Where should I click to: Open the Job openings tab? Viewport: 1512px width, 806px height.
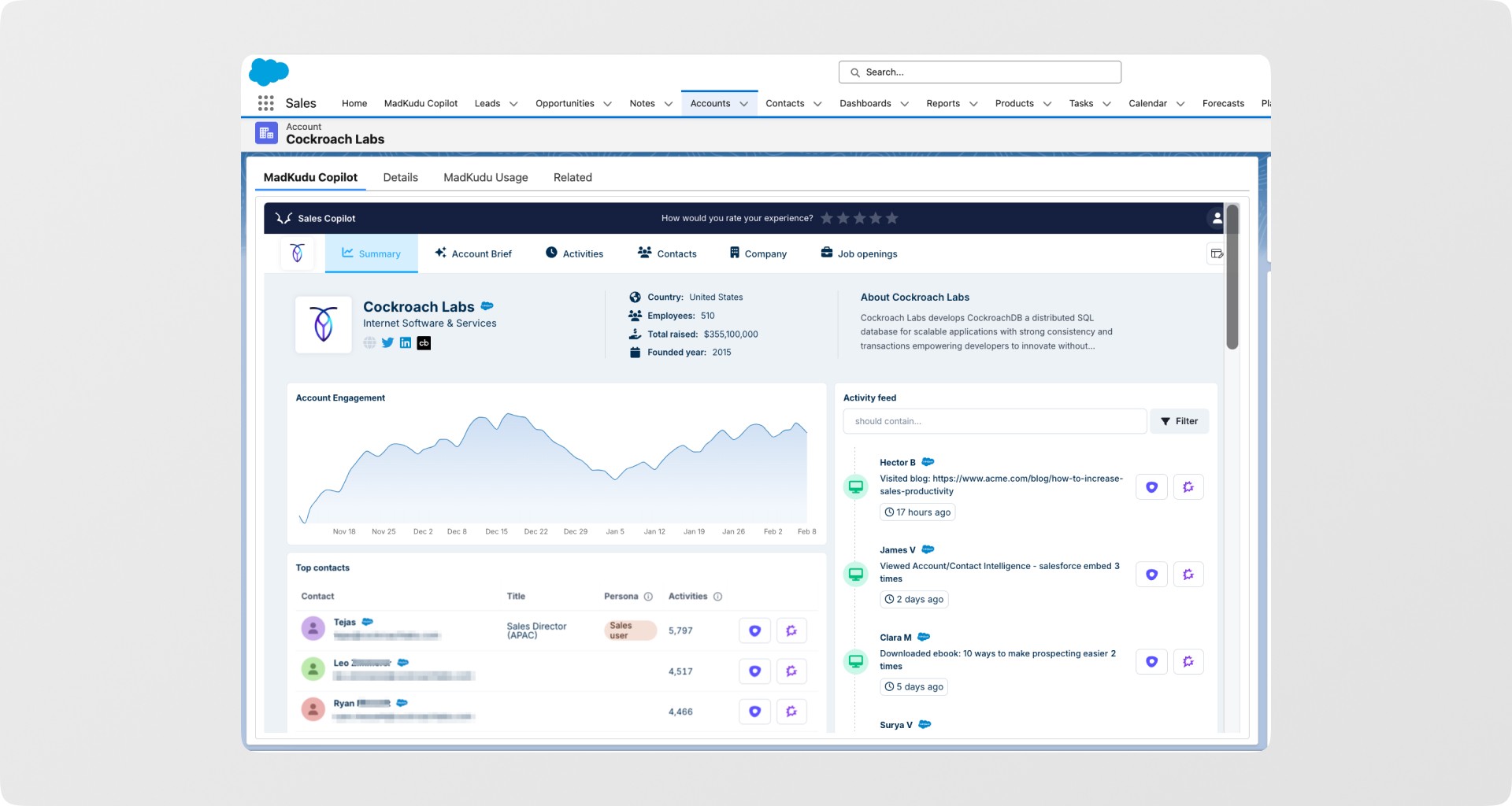858,253
